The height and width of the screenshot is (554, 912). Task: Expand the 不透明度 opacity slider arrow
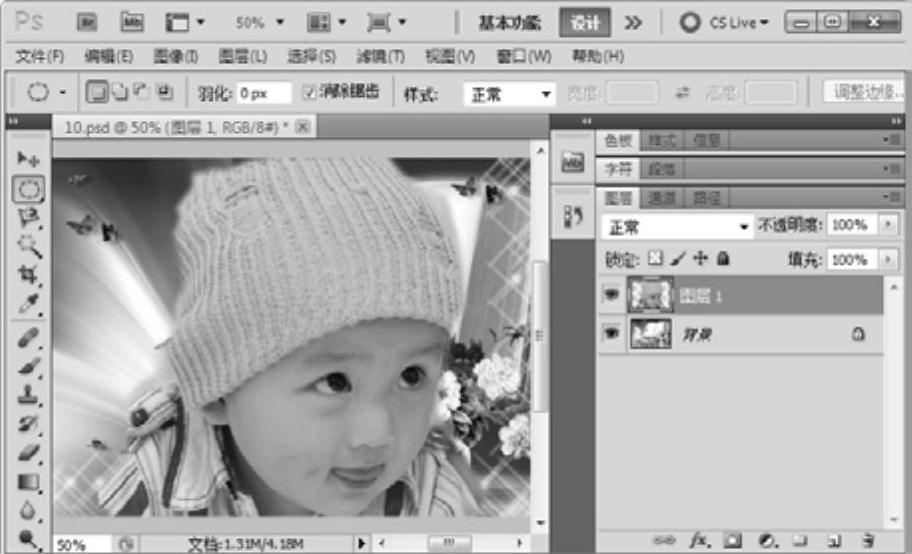(x=888, y=225)
